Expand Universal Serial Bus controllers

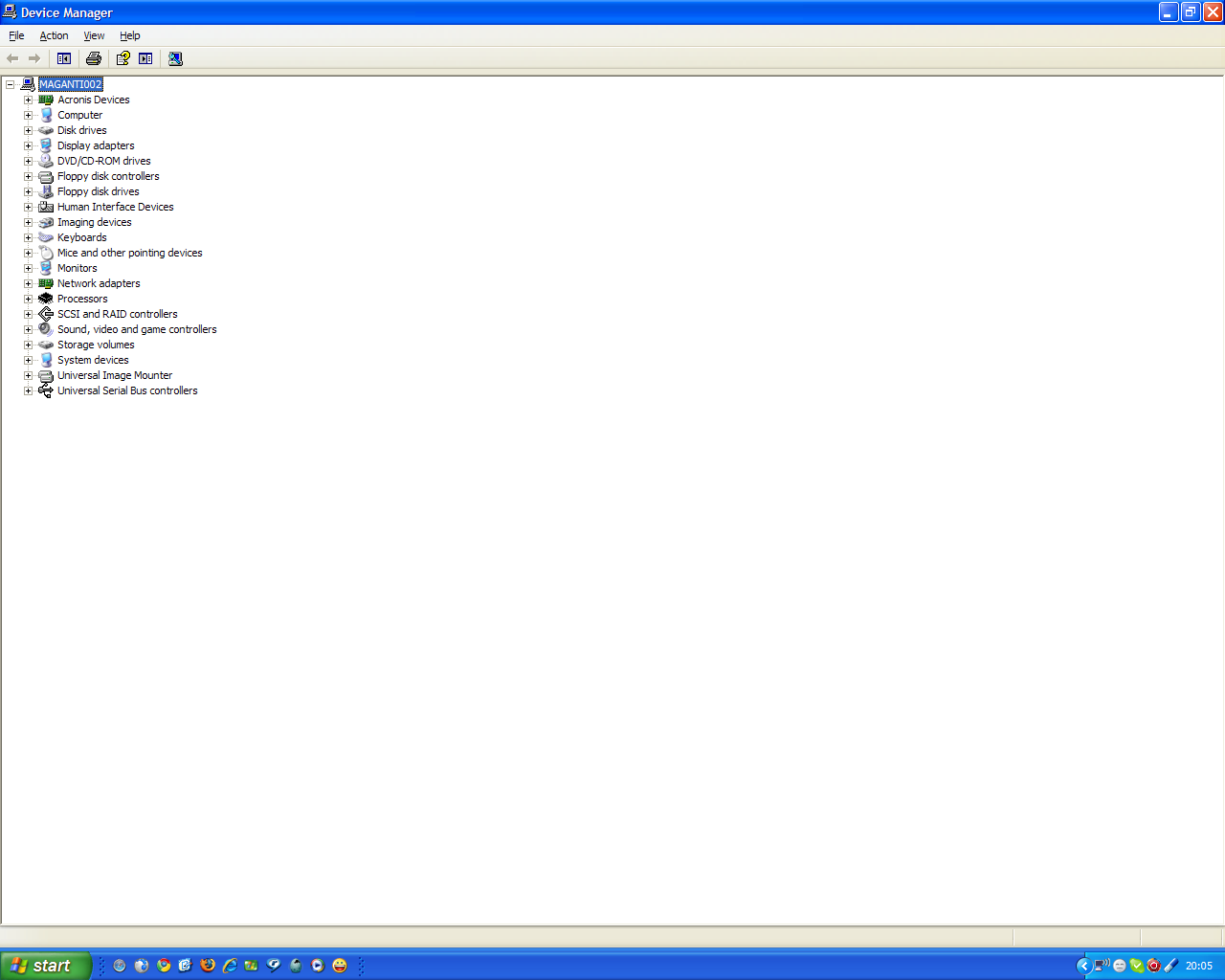point(28,390)
